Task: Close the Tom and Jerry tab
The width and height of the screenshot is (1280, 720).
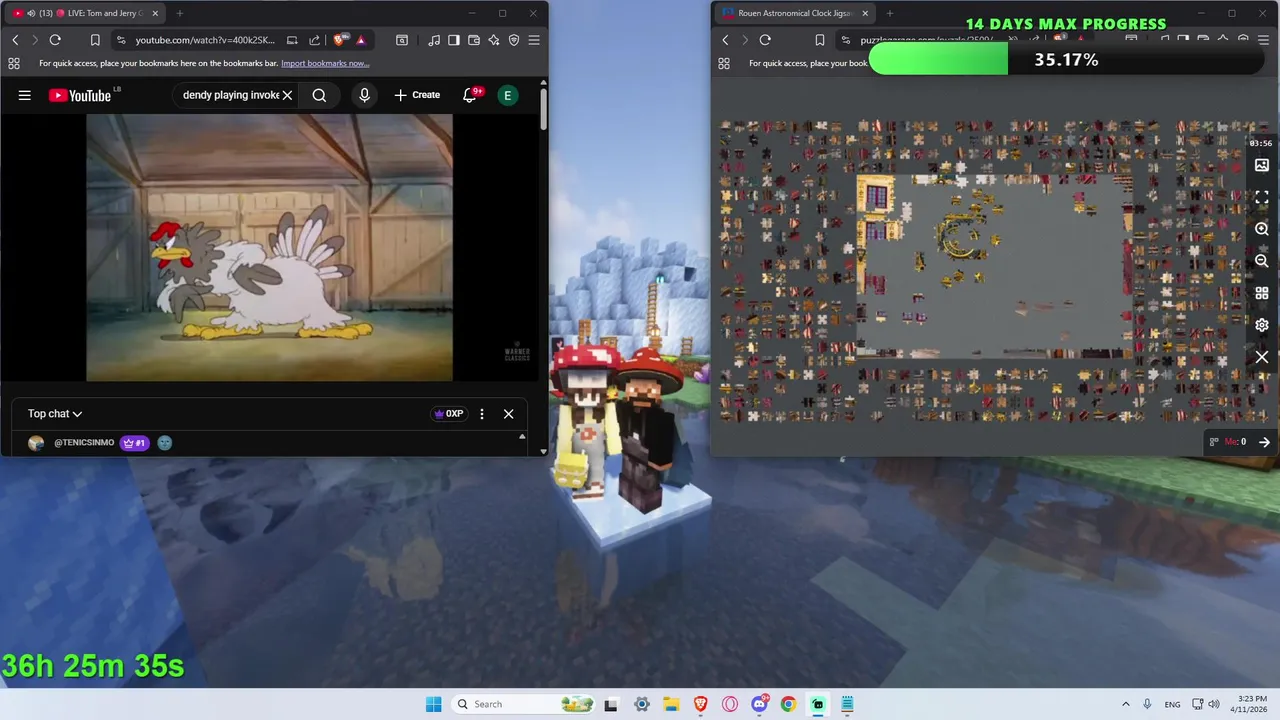Action: tap(155, 13)
